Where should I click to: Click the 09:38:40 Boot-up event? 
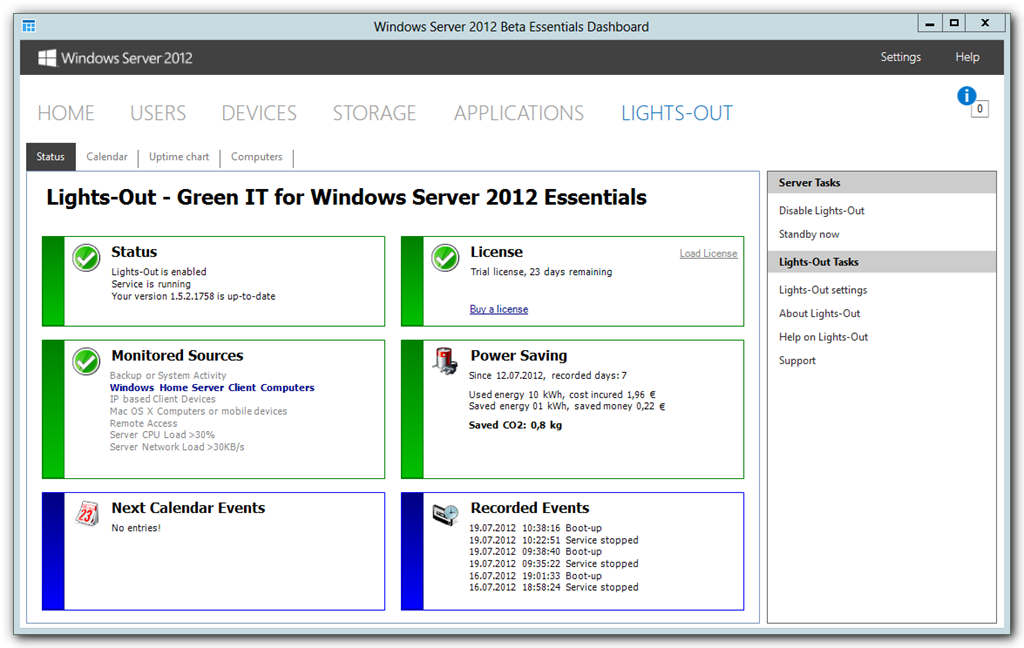coord(536,551)
